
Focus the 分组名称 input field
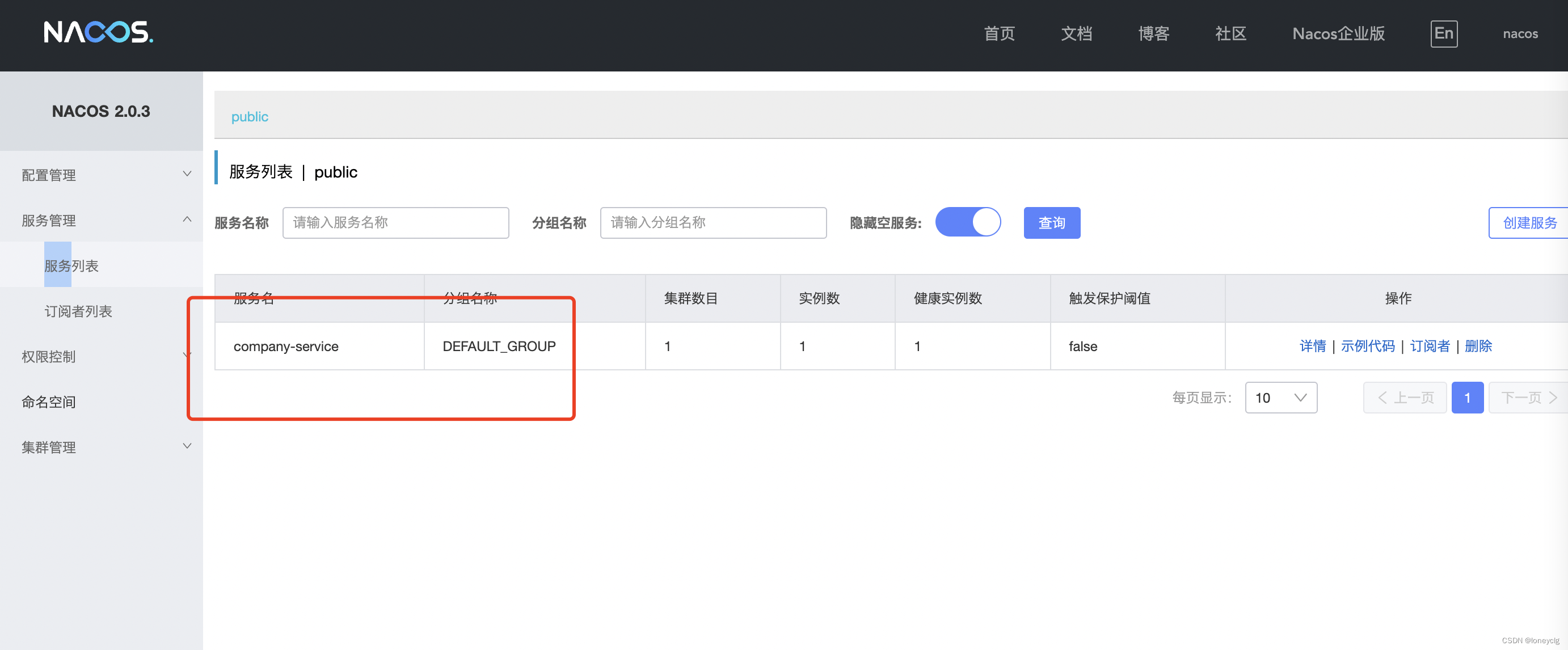[x=713, y=223]
